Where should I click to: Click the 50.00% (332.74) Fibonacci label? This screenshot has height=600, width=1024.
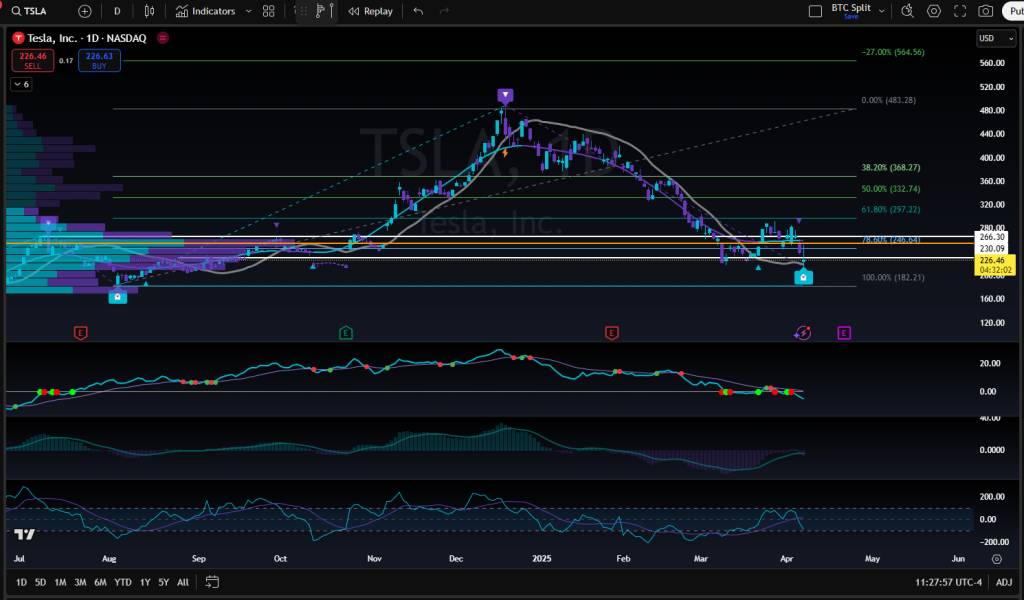coord(891,189)
